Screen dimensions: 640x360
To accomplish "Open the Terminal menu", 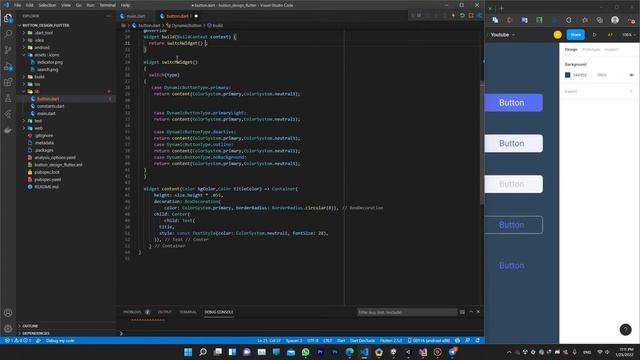I will (x=108, y=5).
